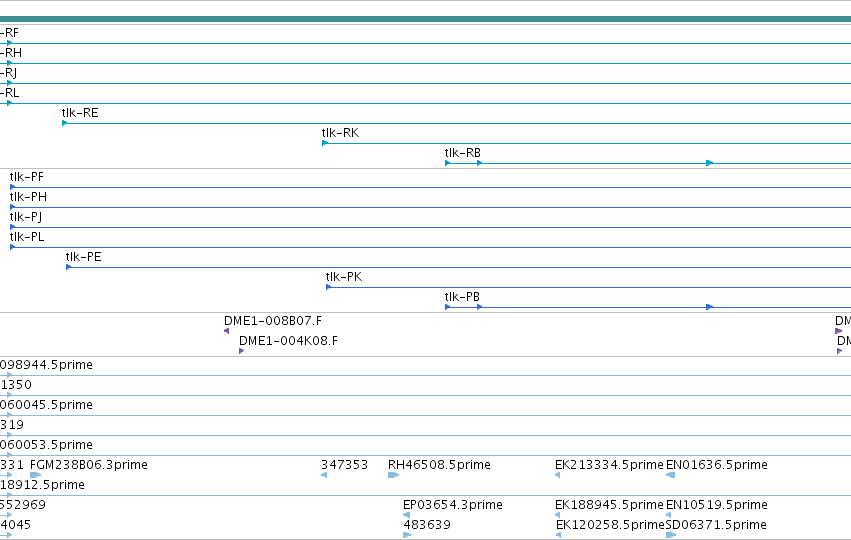Click the SD06371.5prime arrow glyph
The image size is (851, 540).
671,535
